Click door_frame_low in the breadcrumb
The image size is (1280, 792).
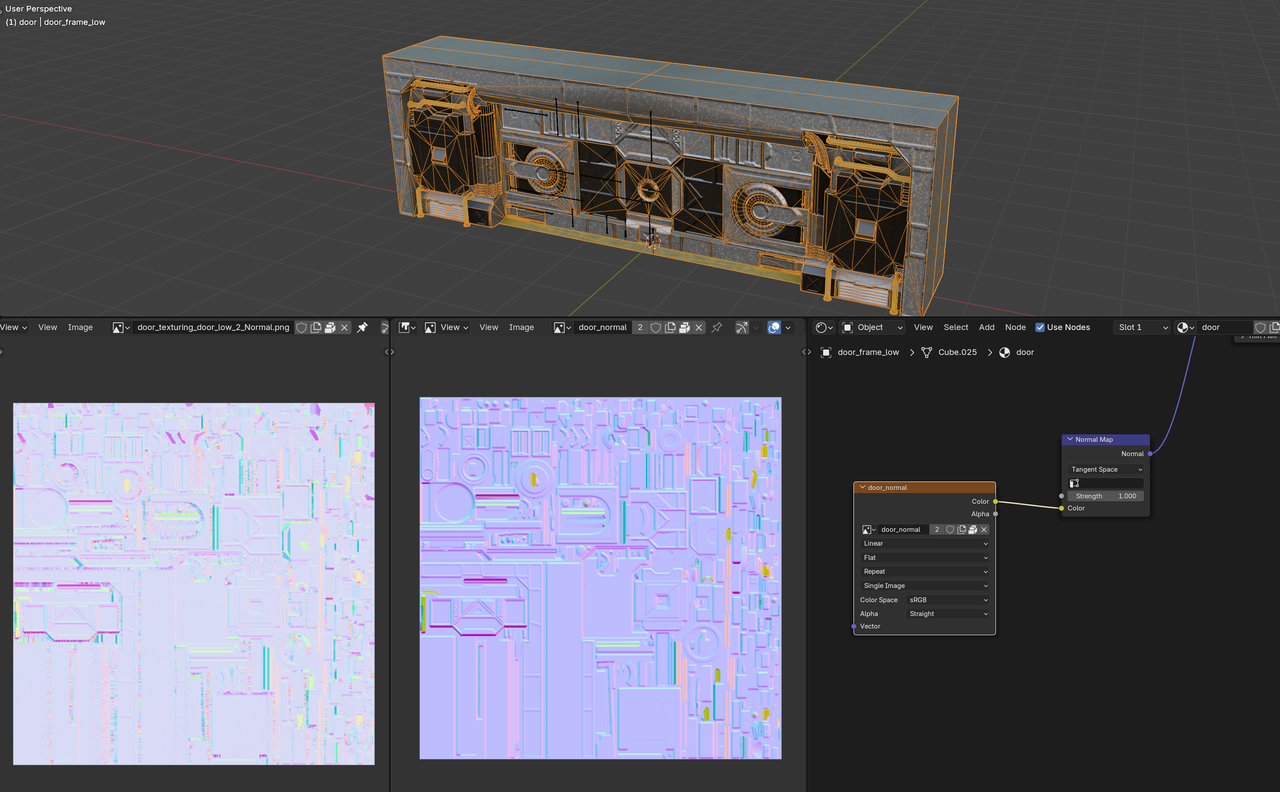point(868,352)
